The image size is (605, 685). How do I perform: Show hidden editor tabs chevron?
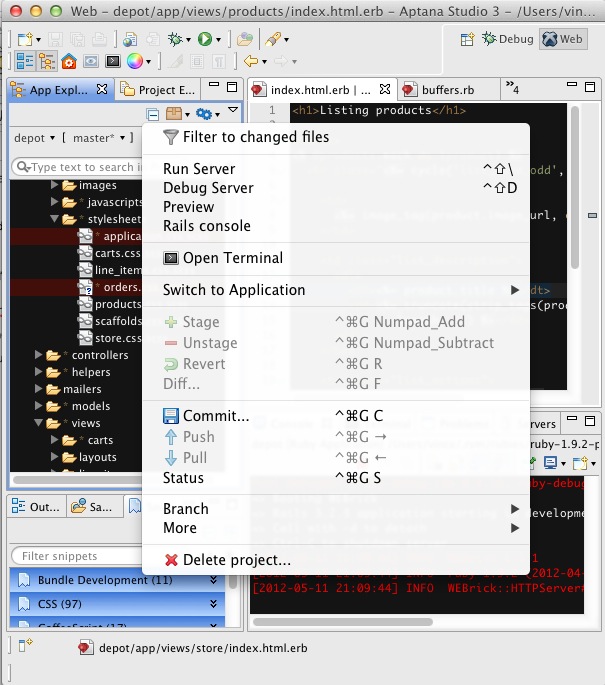click(x=512, y=86)
